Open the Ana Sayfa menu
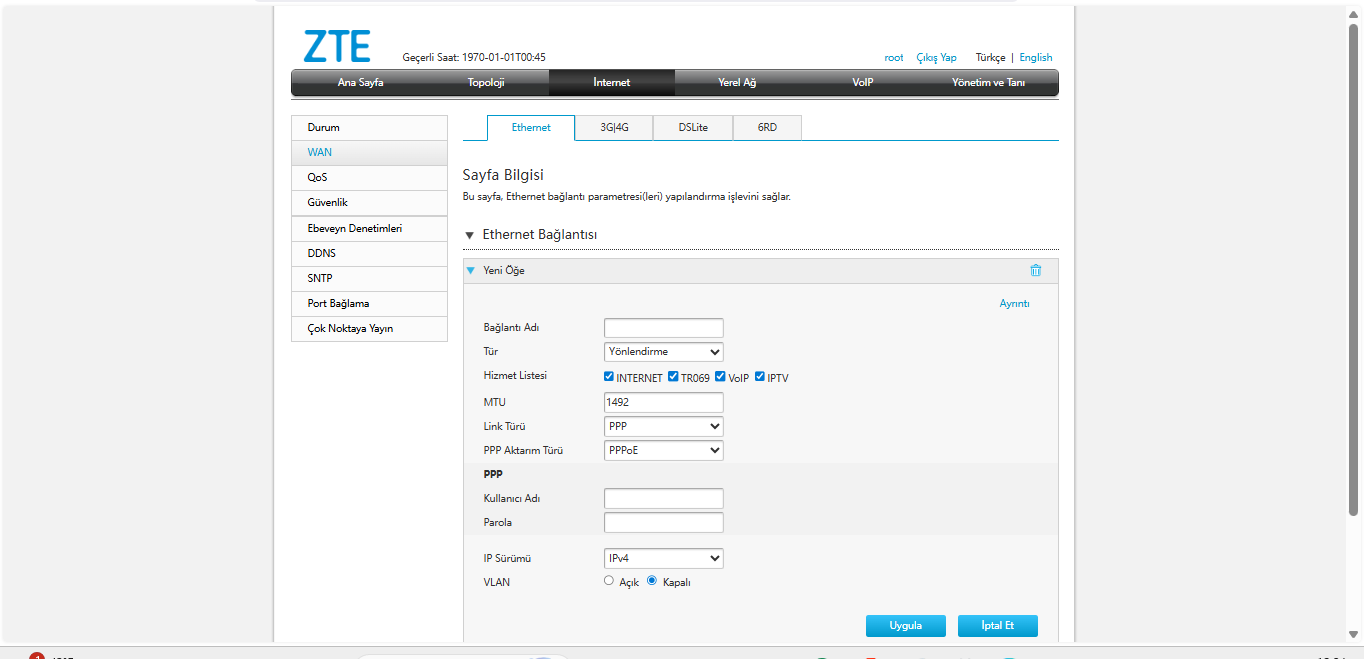1364x659 pixels. point(360,82)
